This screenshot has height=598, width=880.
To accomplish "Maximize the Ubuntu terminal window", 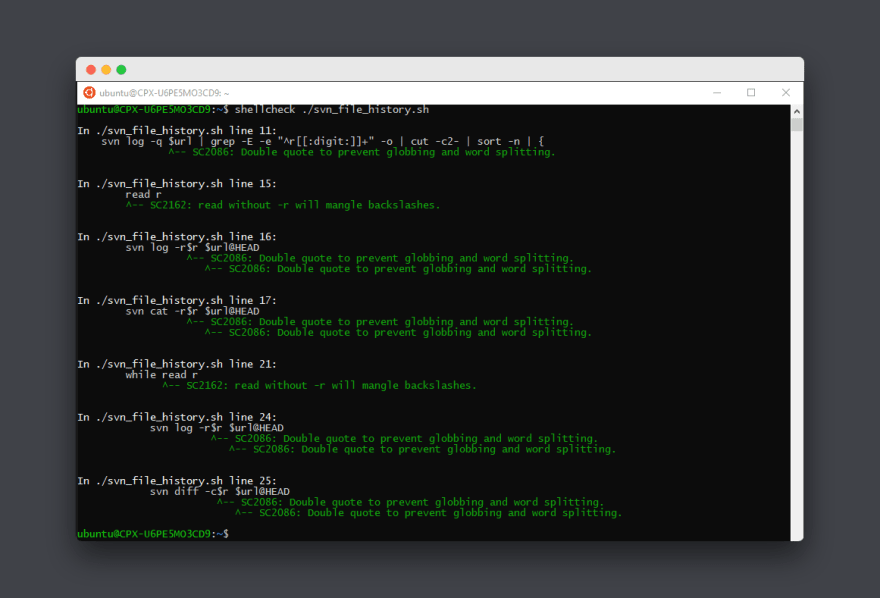I will [751, 93].
